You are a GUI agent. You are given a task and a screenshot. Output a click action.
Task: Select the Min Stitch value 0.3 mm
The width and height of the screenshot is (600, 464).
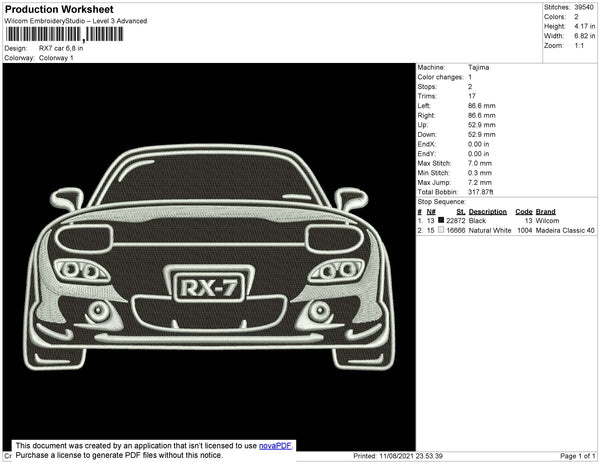click(480, 173)
